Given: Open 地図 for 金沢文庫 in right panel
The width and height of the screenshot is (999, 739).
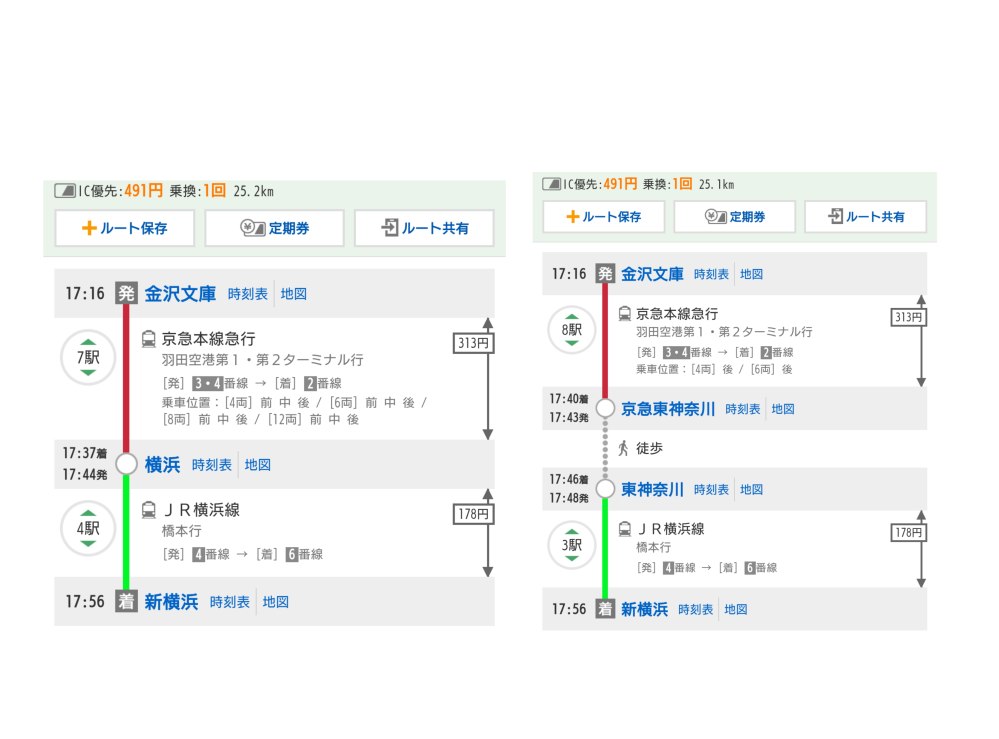Looking at the screenshot, I should [x=752, y=274].
